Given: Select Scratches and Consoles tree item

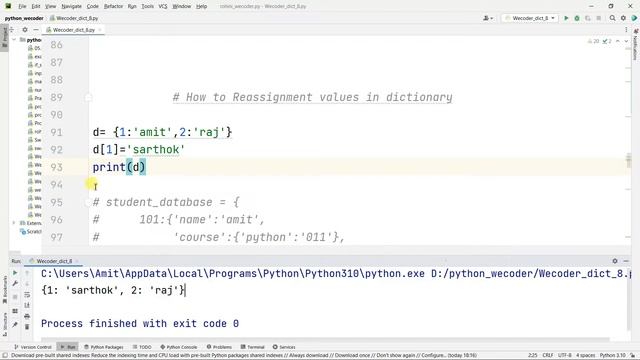Looking at the screenshot, I should [x=31, y=231].
